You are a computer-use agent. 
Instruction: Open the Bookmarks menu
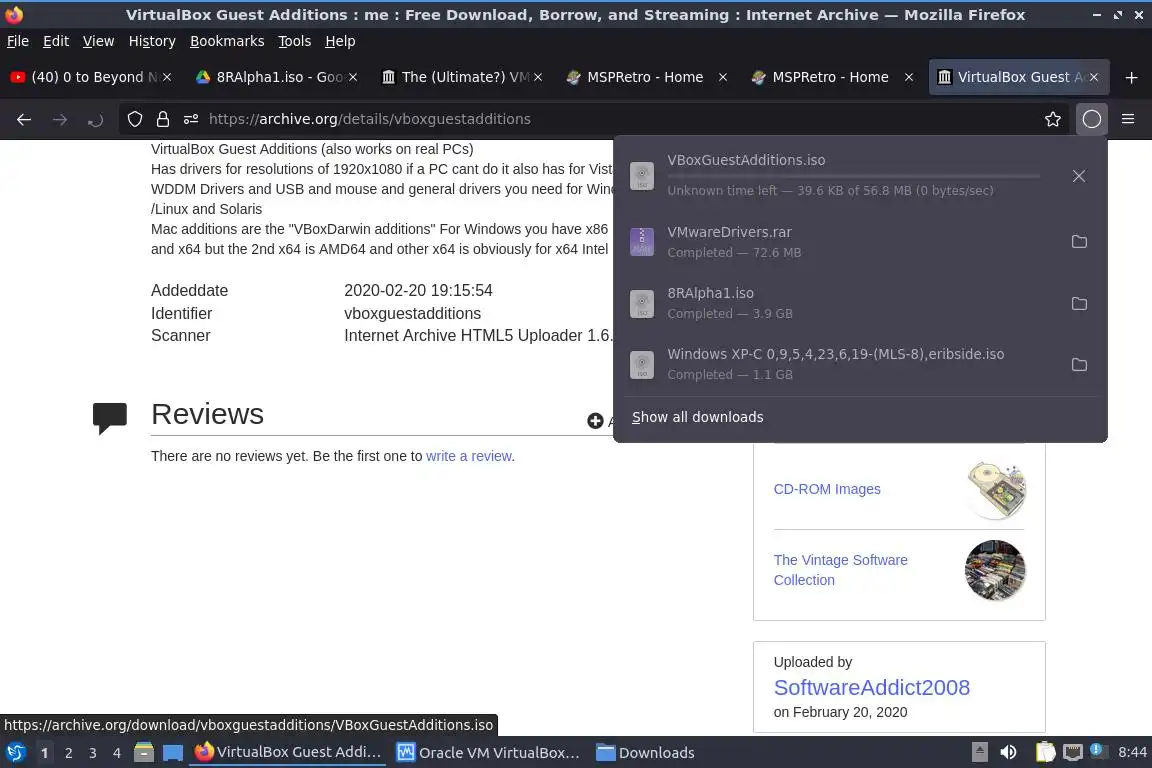pos(227,41)
